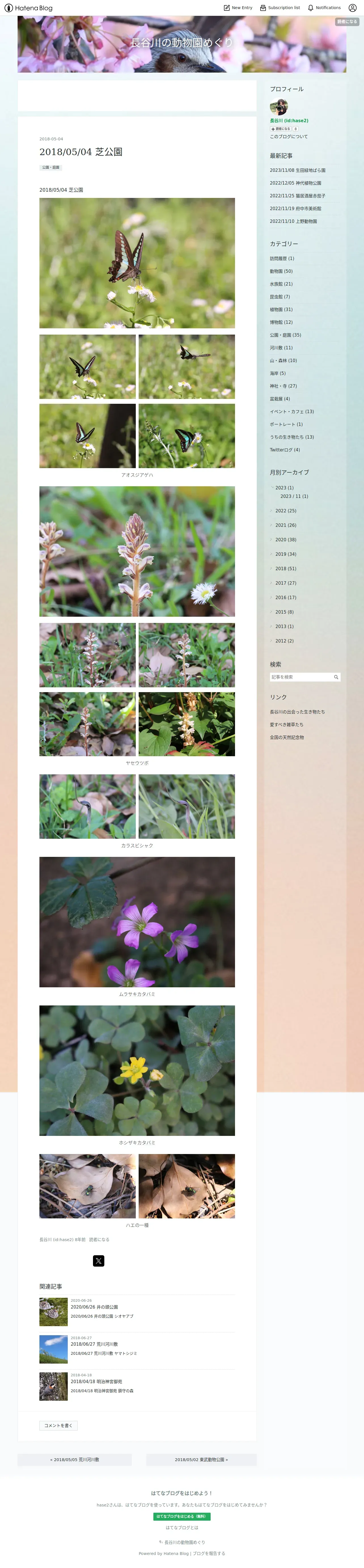Click the 長谷川 profile avatar
The image size is (364, 1568).
coord(279,107)
